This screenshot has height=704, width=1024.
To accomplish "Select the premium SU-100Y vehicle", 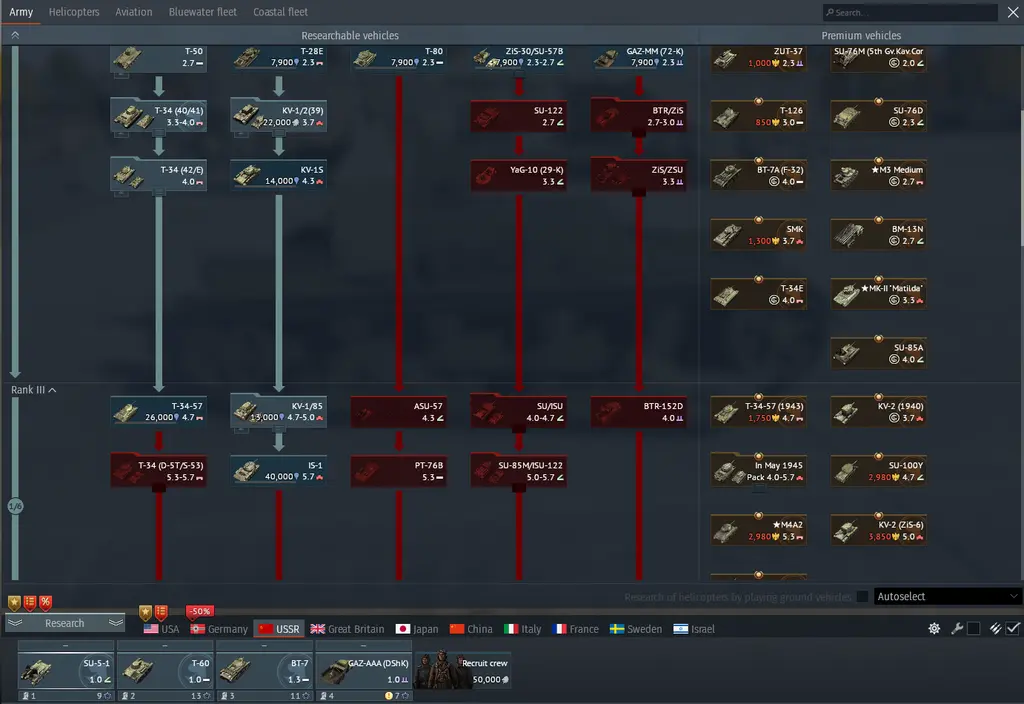I will pos(878,470).
